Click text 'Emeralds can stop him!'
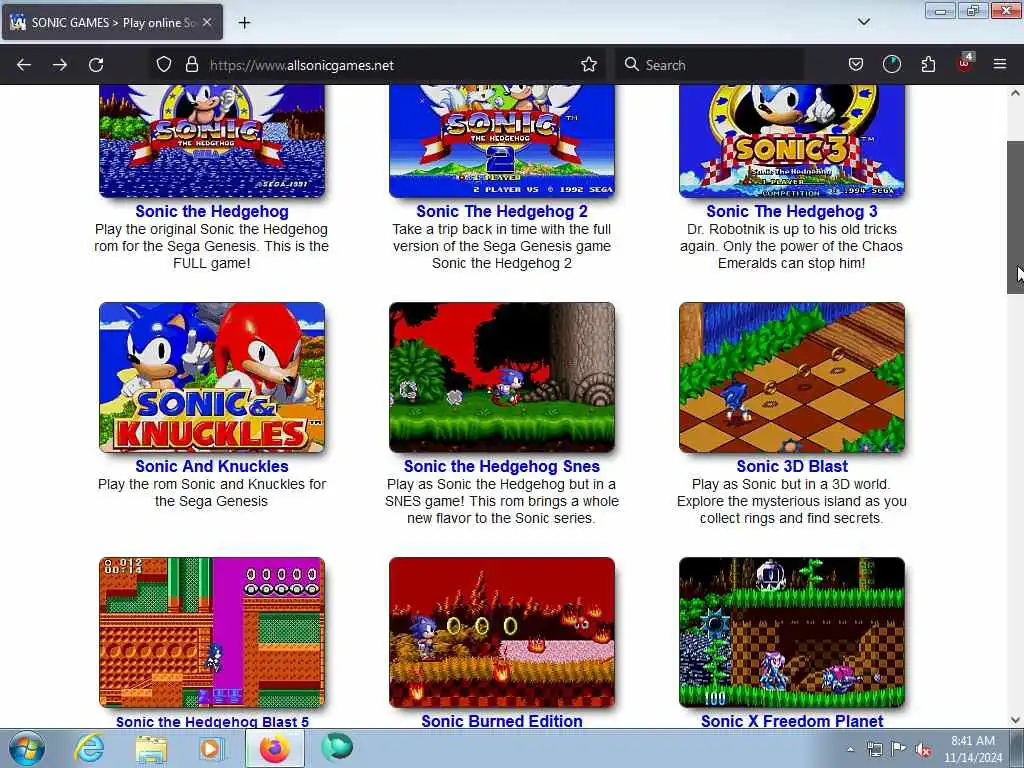 tap(792, 263)
